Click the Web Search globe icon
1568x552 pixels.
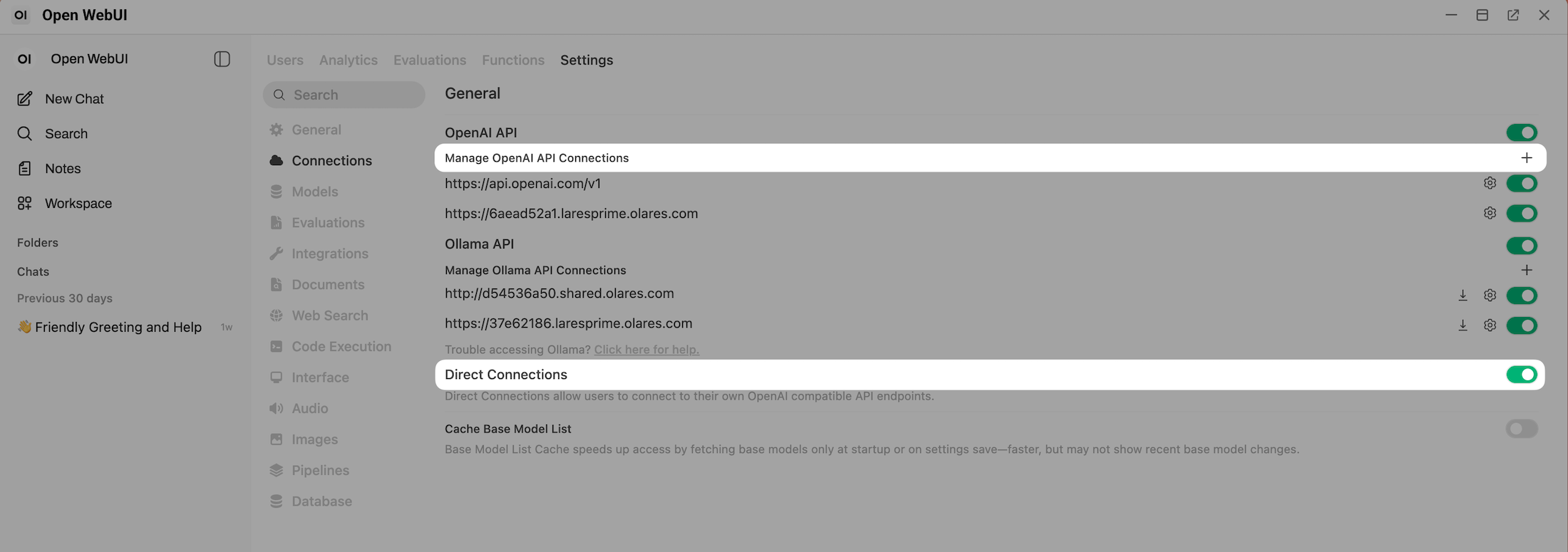coord(277,316)
